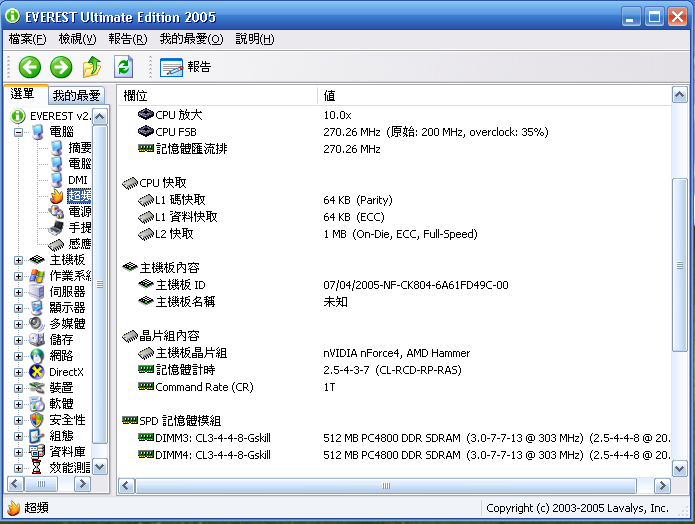Viewport: 695px width, 524px height.
Task: Select the 電源 power management tree icon
Action: point(56,211)
